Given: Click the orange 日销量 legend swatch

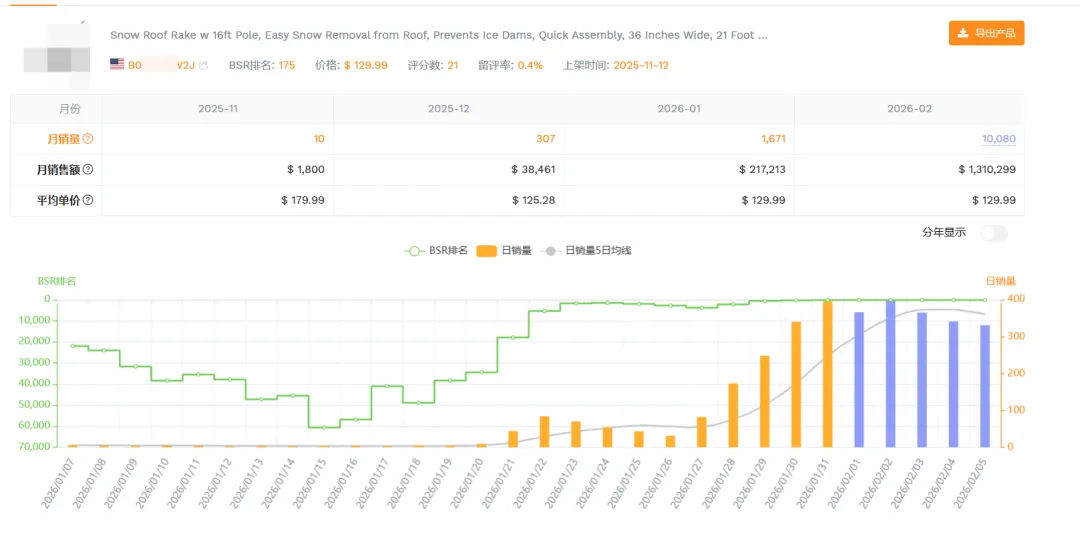Looking at the screenshot, I should coord(487,250).
